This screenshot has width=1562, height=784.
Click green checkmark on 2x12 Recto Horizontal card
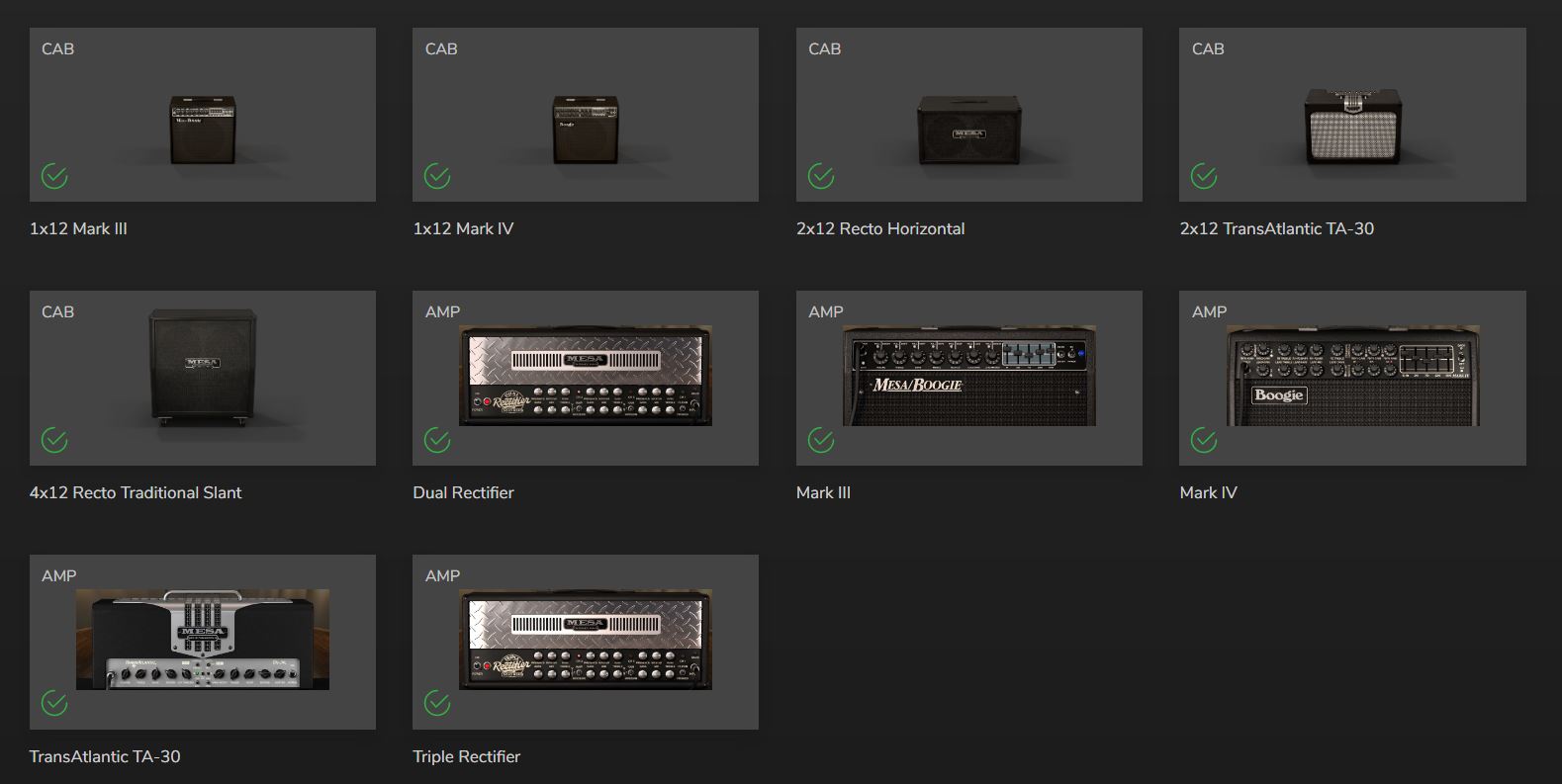point(821,176)
